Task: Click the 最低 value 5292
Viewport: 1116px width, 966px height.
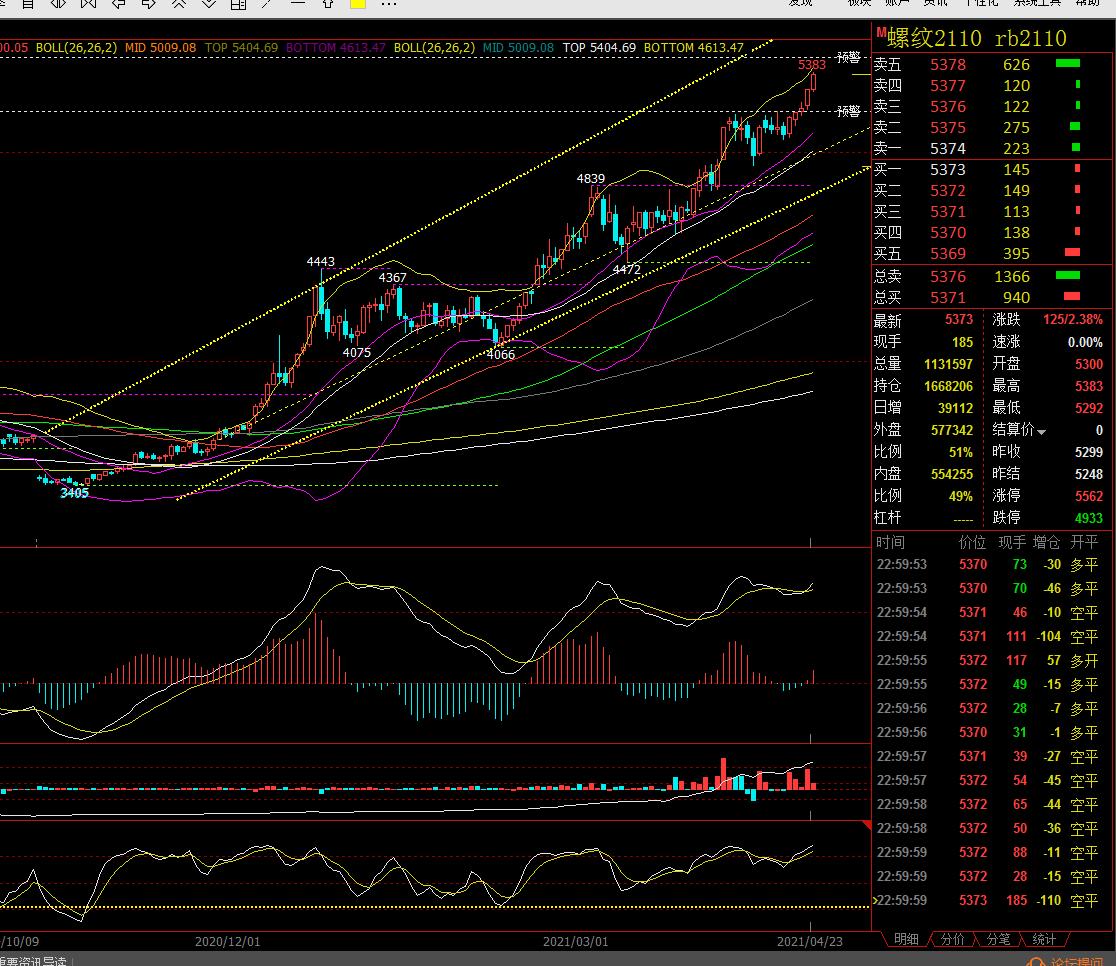Action: coord(1089,409)
